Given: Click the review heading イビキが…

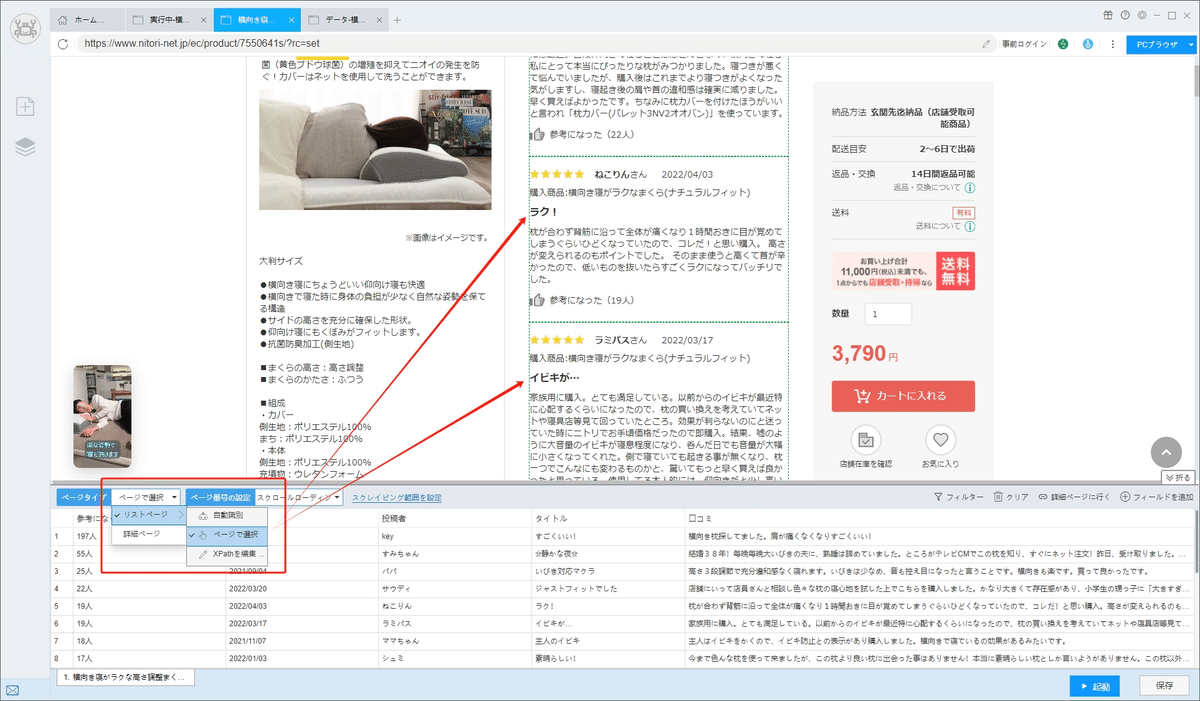Looking at the screenshot, I should pos(555,377).
